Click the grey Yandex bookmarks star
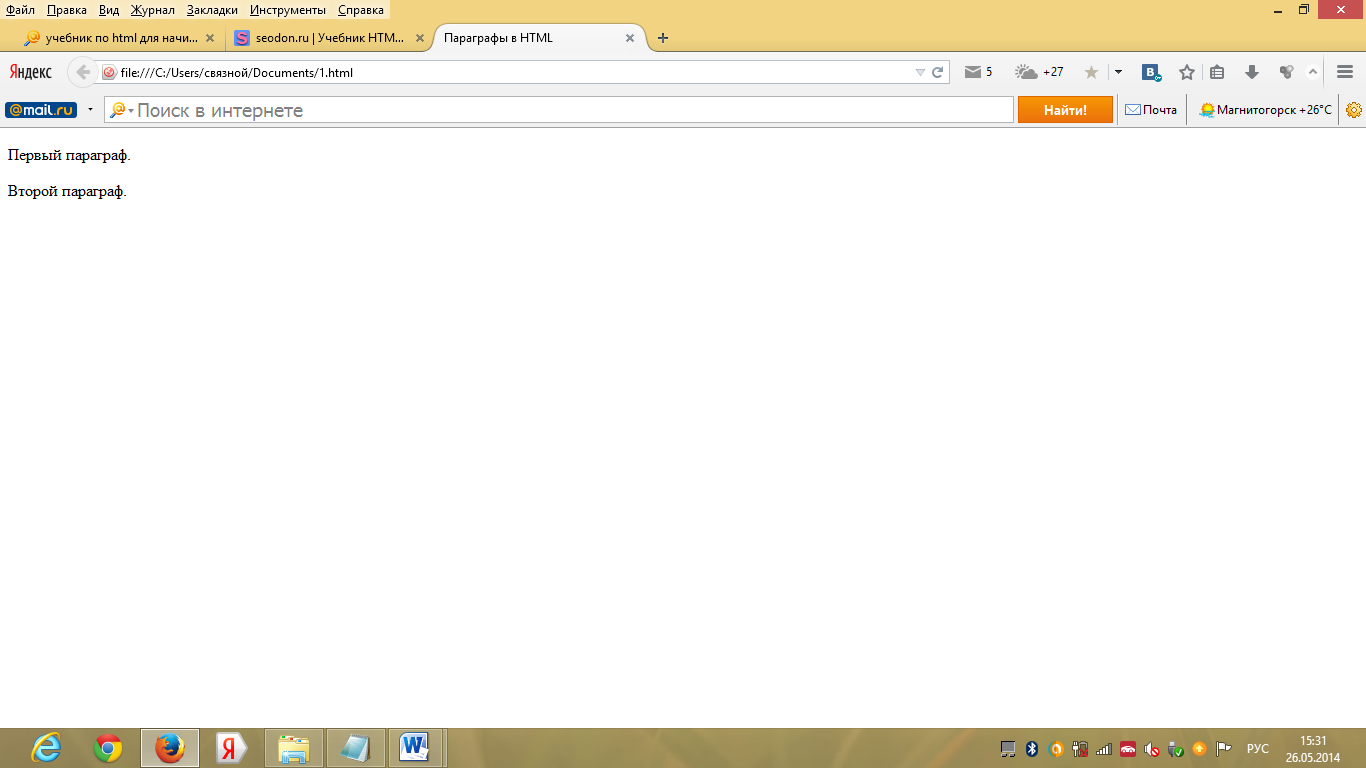This screenshot has height=768, width=1366. [1091, 72]
